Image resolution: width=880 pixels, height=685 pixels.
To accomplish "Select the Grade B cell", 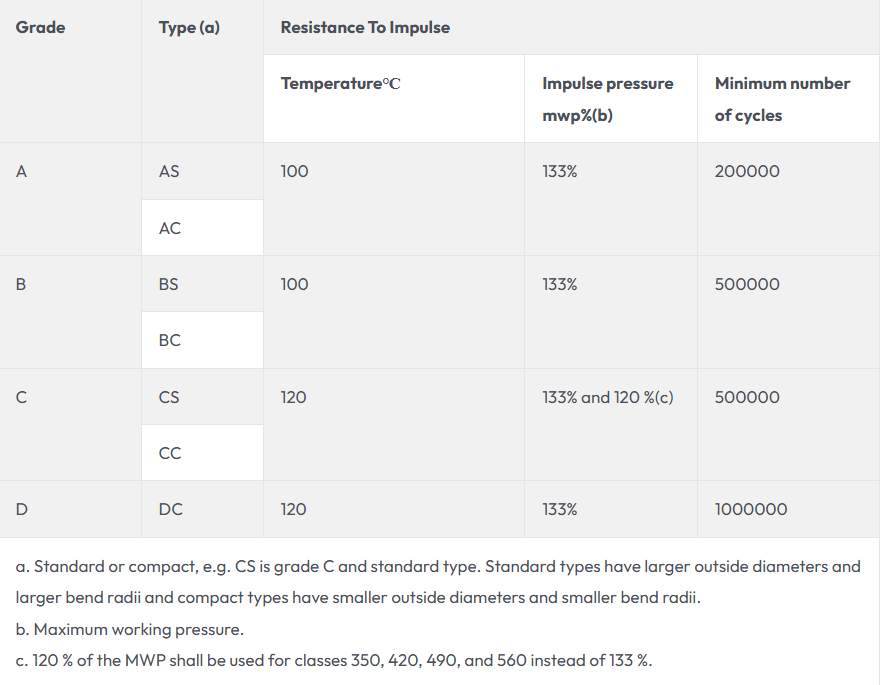I will tap(22, 284).
